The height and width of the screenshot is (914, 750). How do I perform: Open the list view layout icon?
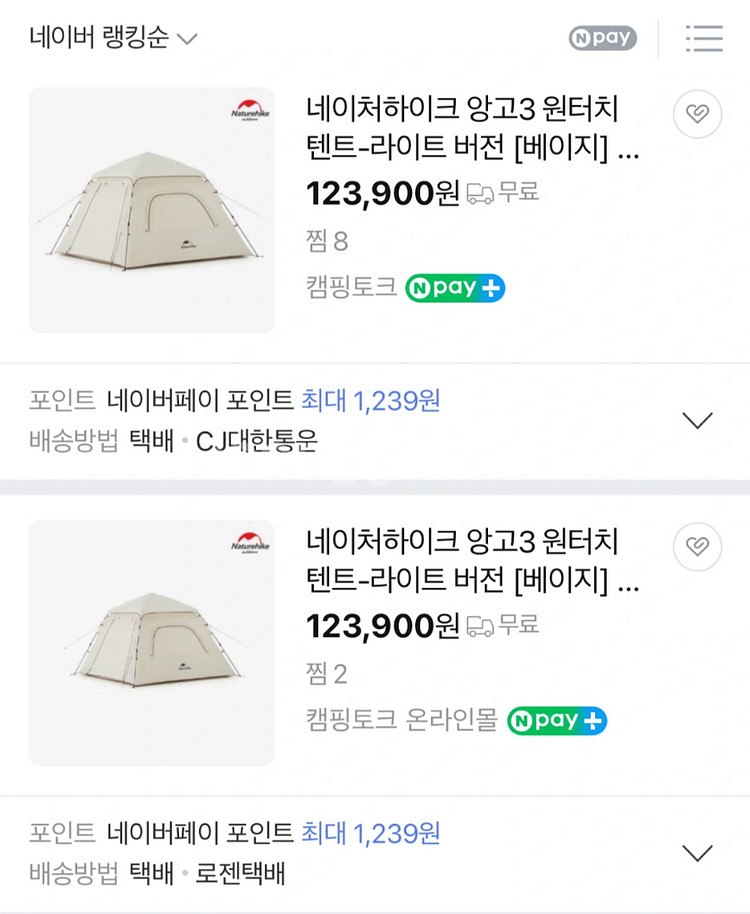(x=704, y=38)
